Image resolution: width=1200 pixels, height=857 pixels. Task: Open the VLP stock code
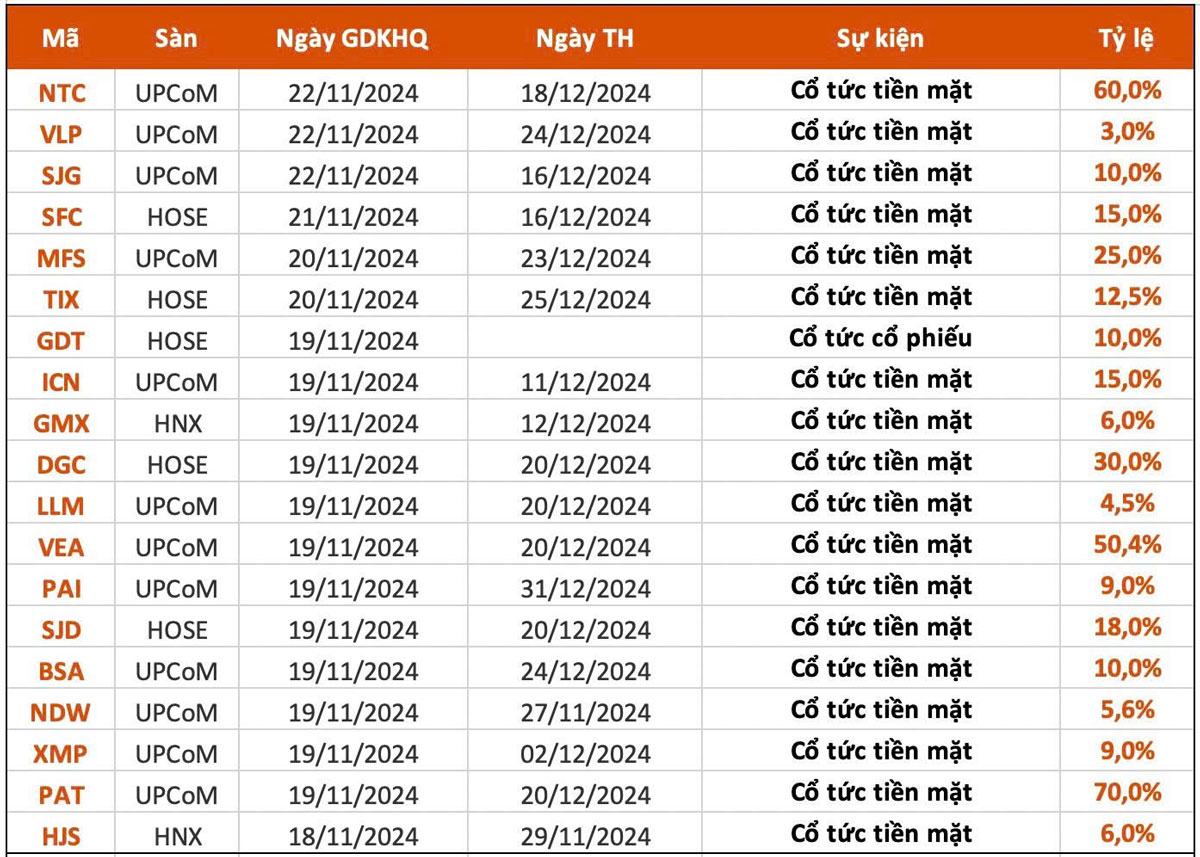62,134
